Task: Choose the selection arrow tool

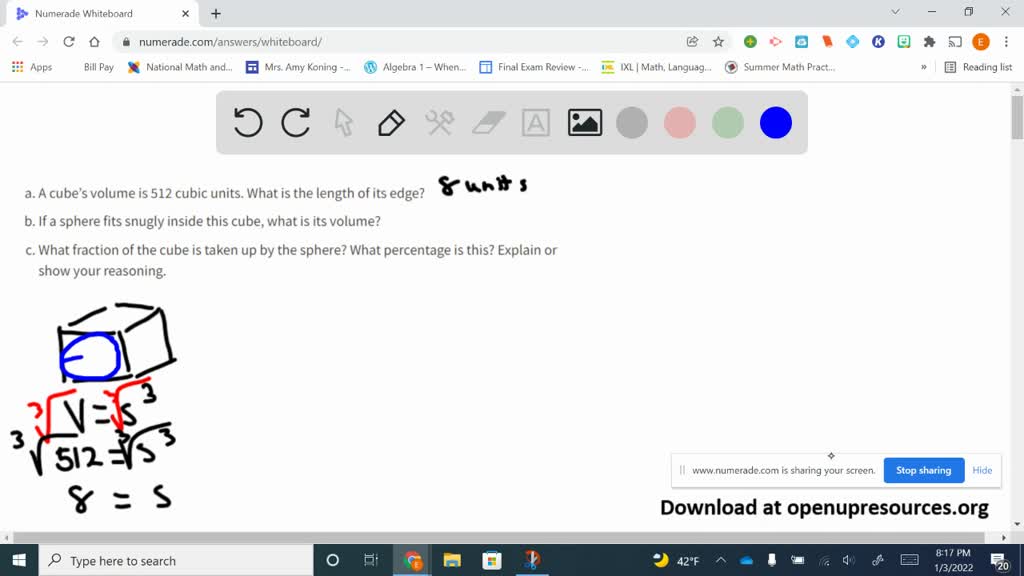Action: (x=343, y=122)
